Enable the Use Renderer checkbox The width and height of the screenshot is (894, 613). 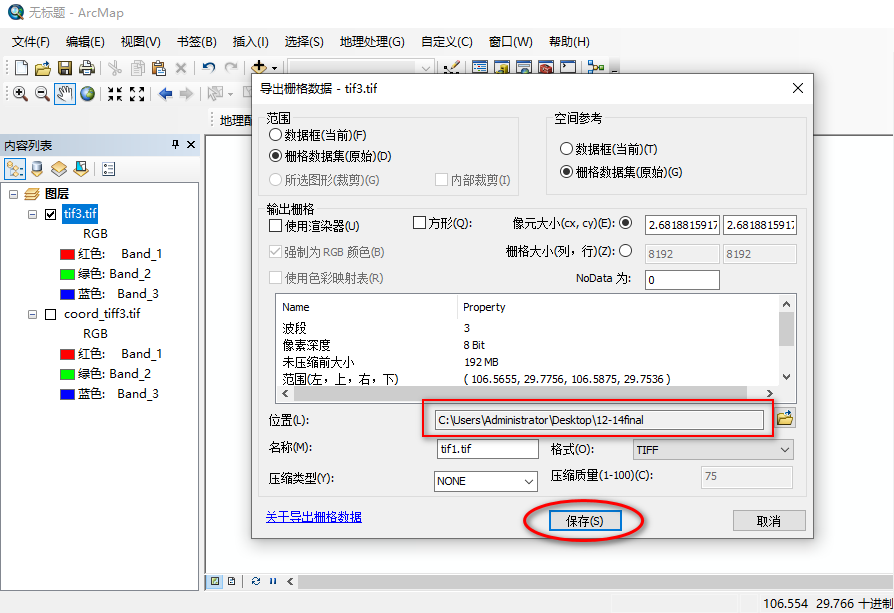275,226
